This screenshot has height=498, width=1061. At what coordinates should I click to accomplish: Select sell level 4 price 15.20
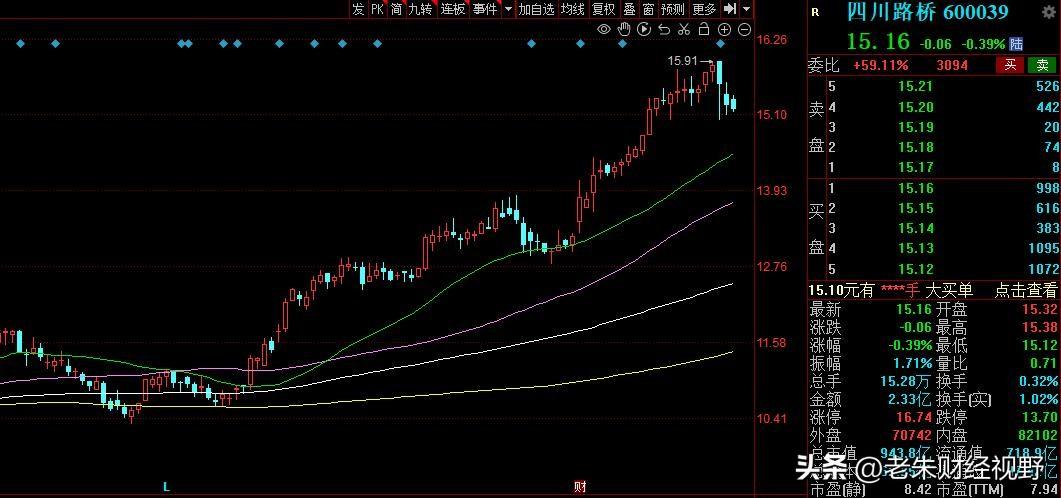point(916,107)
